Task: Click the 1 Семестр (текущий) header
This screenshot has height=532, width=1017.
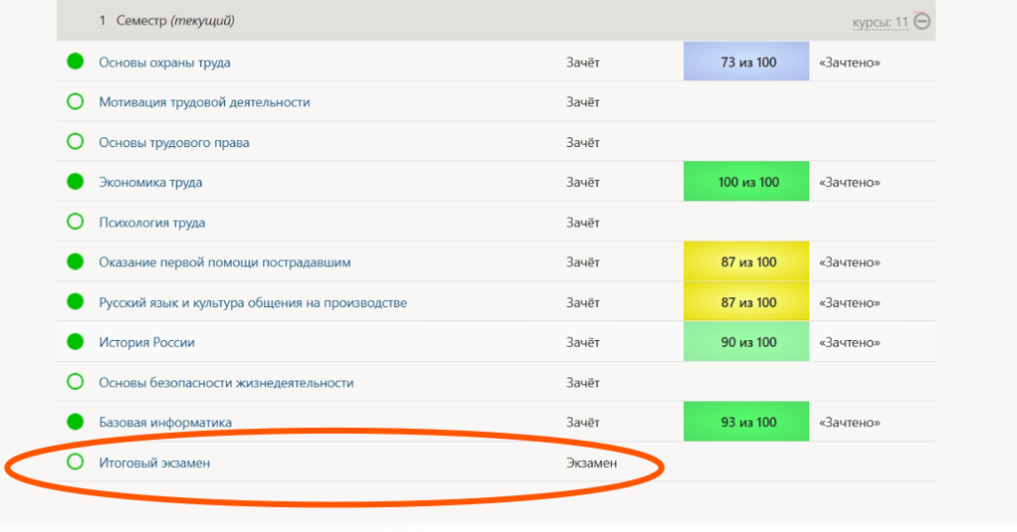Action: [166, 21]
